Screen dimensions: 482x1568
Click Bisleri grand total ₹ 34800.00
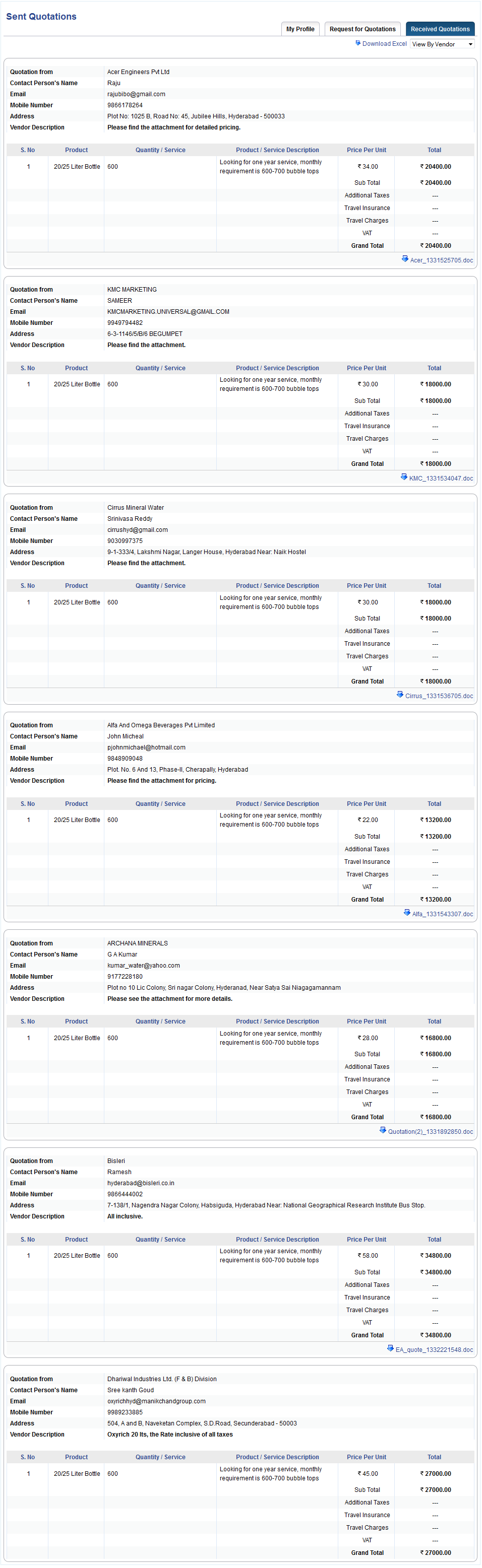[x=436, y=1335]
